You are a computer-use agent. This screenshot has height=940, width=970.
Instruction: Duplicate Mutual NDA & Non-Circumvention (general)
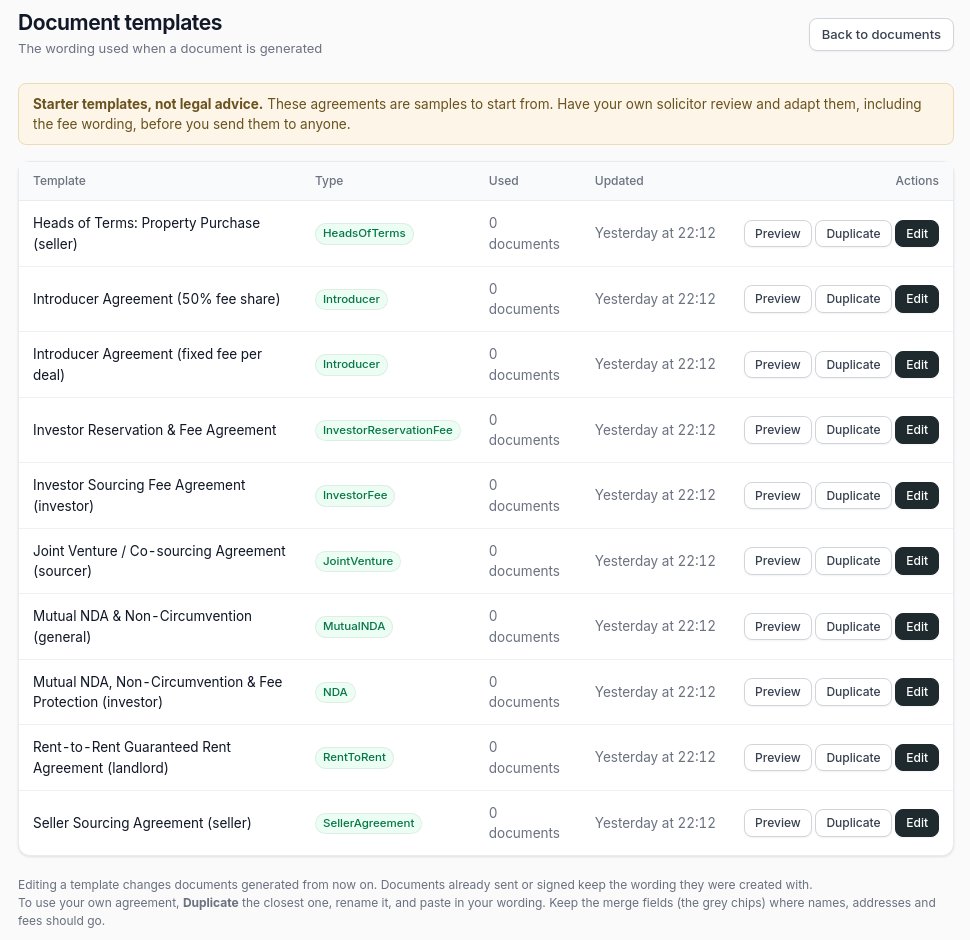coord(853,626)
